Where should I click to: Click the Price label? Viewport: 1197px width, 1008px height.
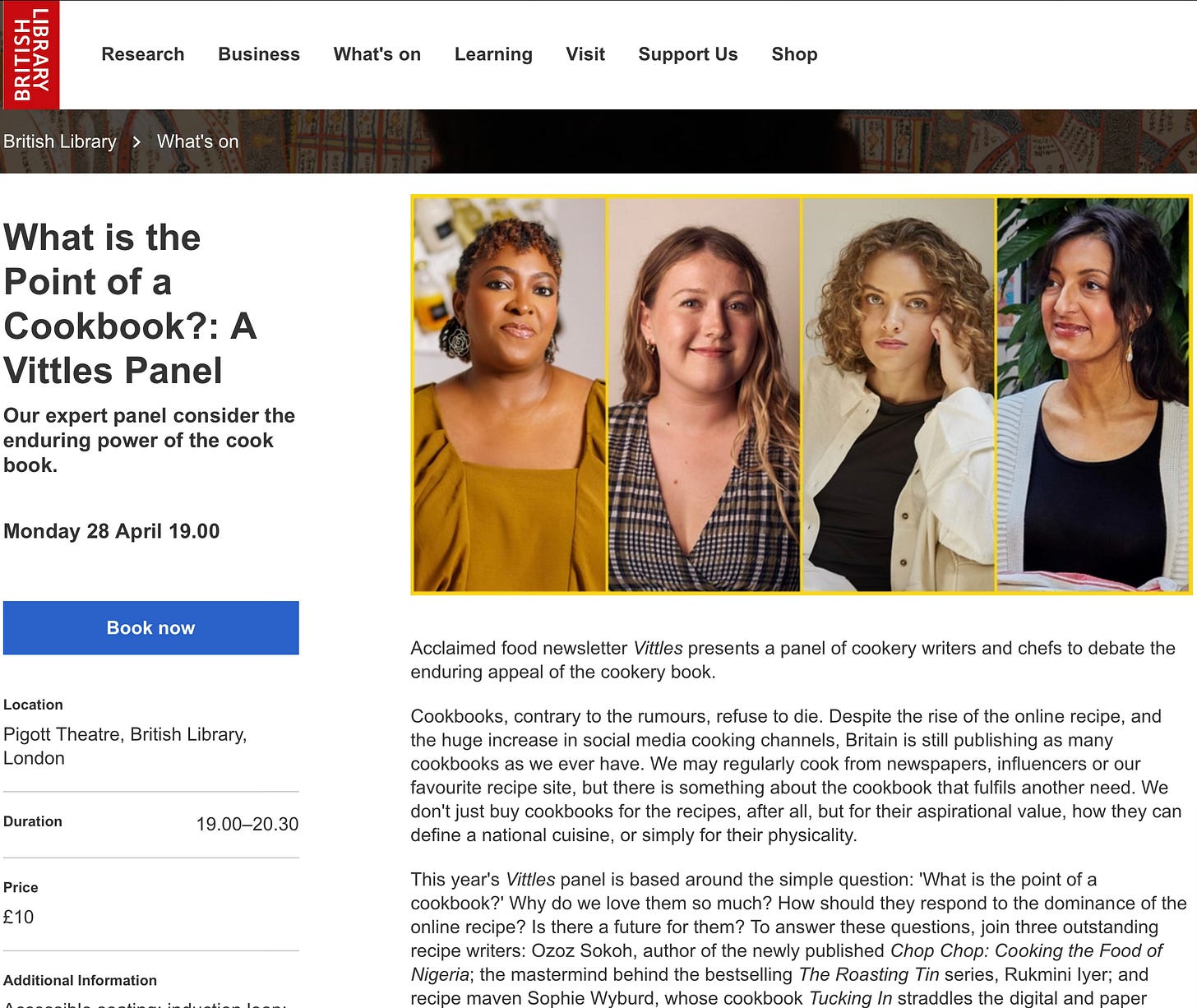tap(21, 887)
